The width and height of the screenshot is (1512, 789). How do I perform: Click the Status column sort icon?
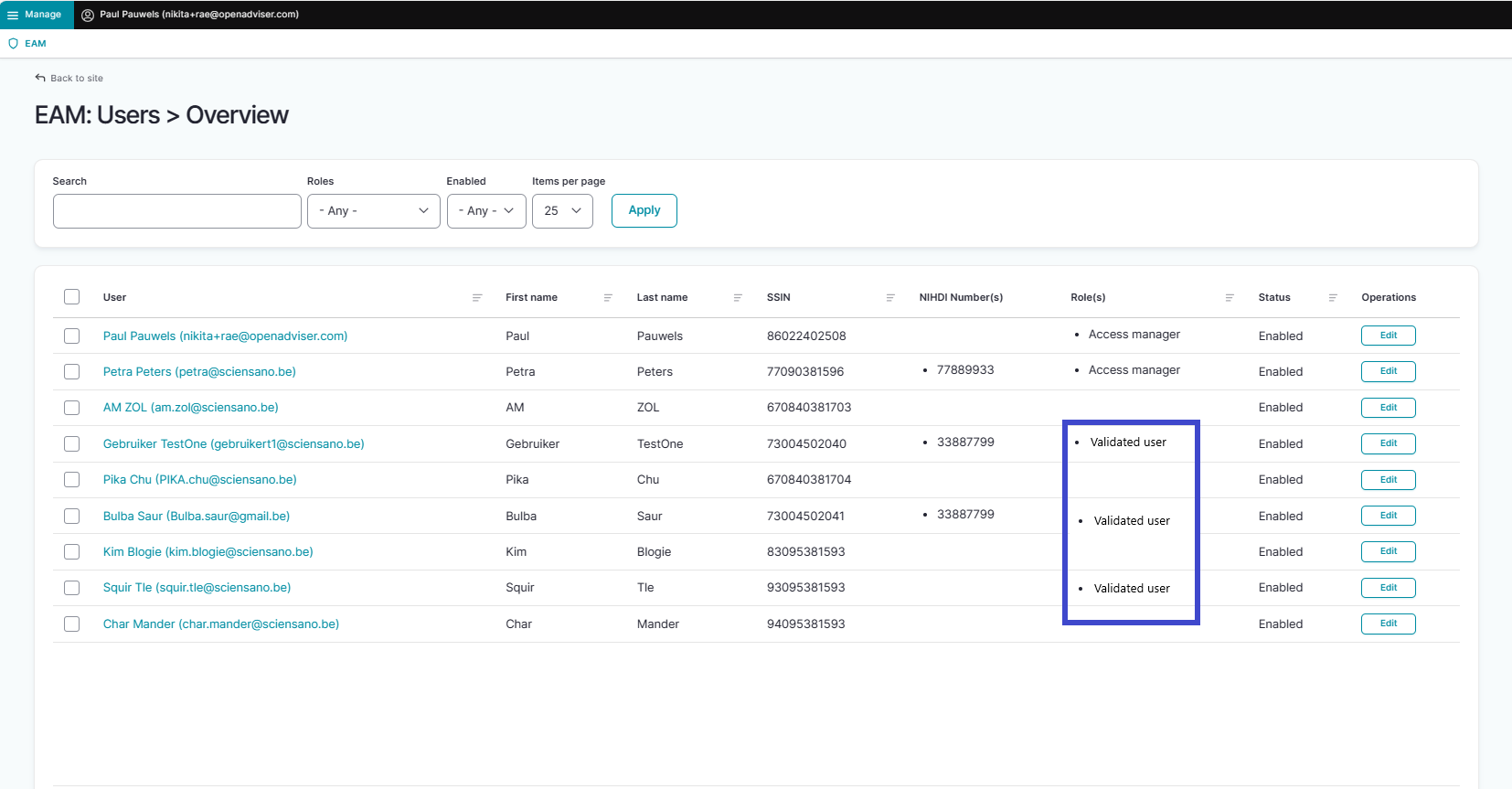(x=1333, y=298)
